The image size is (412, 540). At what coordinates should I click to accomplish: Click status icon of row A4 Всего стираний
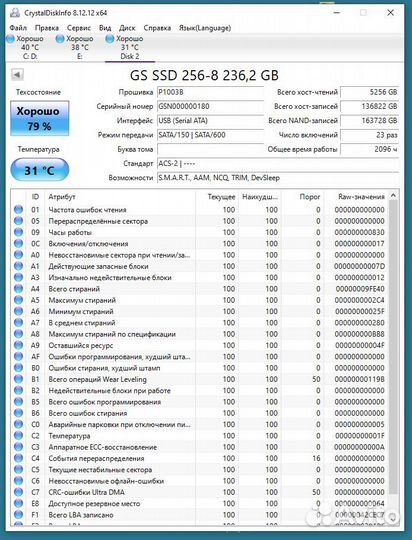coord(18,289)
